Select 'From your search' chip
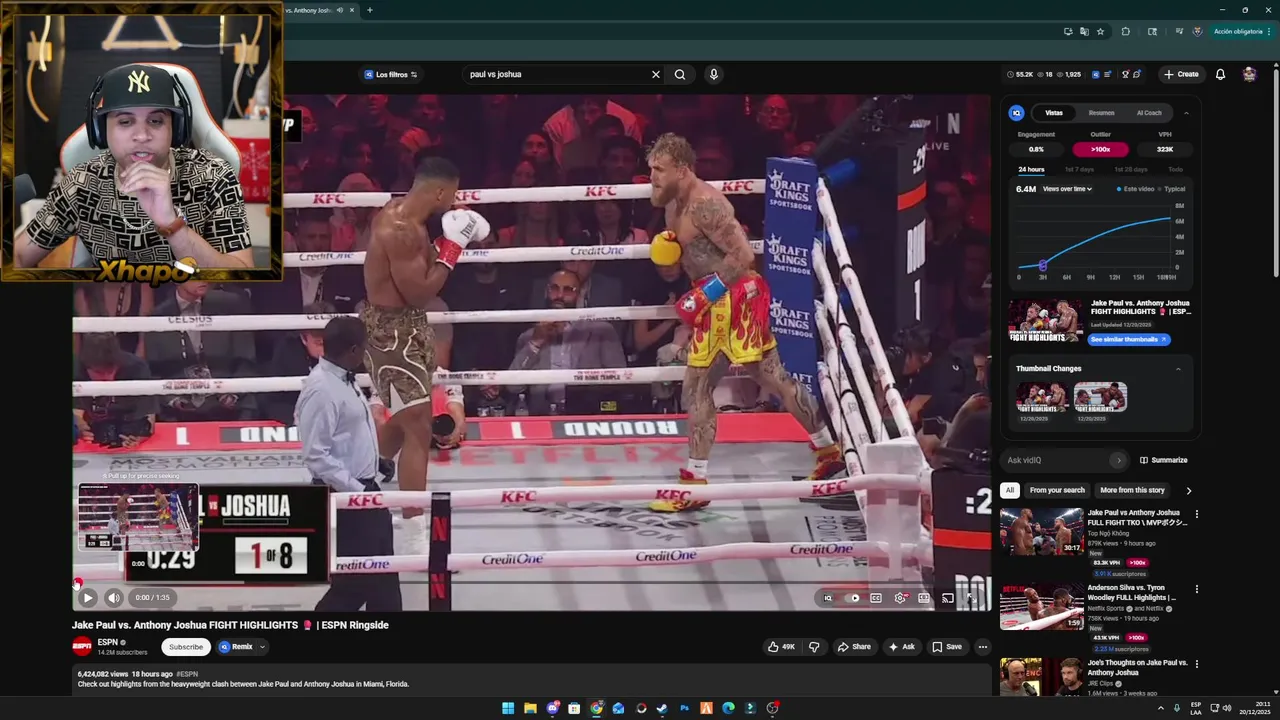1280x720 pixels. pos(1057,490)
